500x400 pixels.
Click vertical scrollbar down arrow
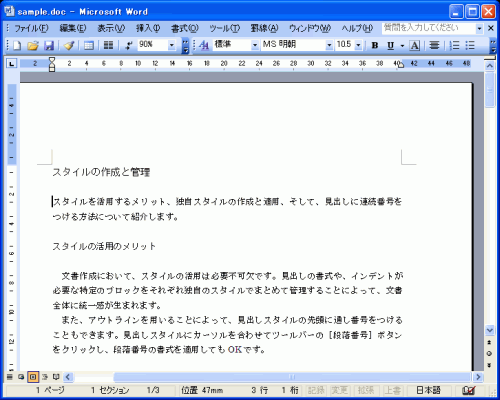[489, 330]
